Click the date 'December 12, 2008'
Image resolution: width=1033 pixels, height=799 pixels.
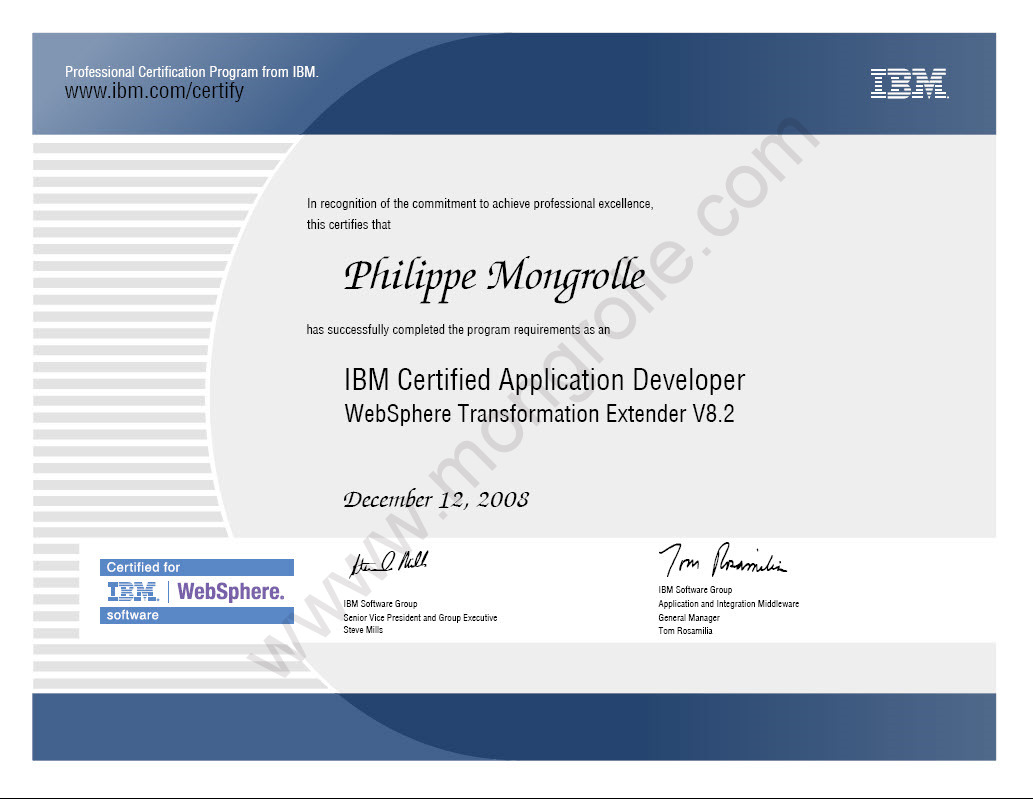(437, 497)
